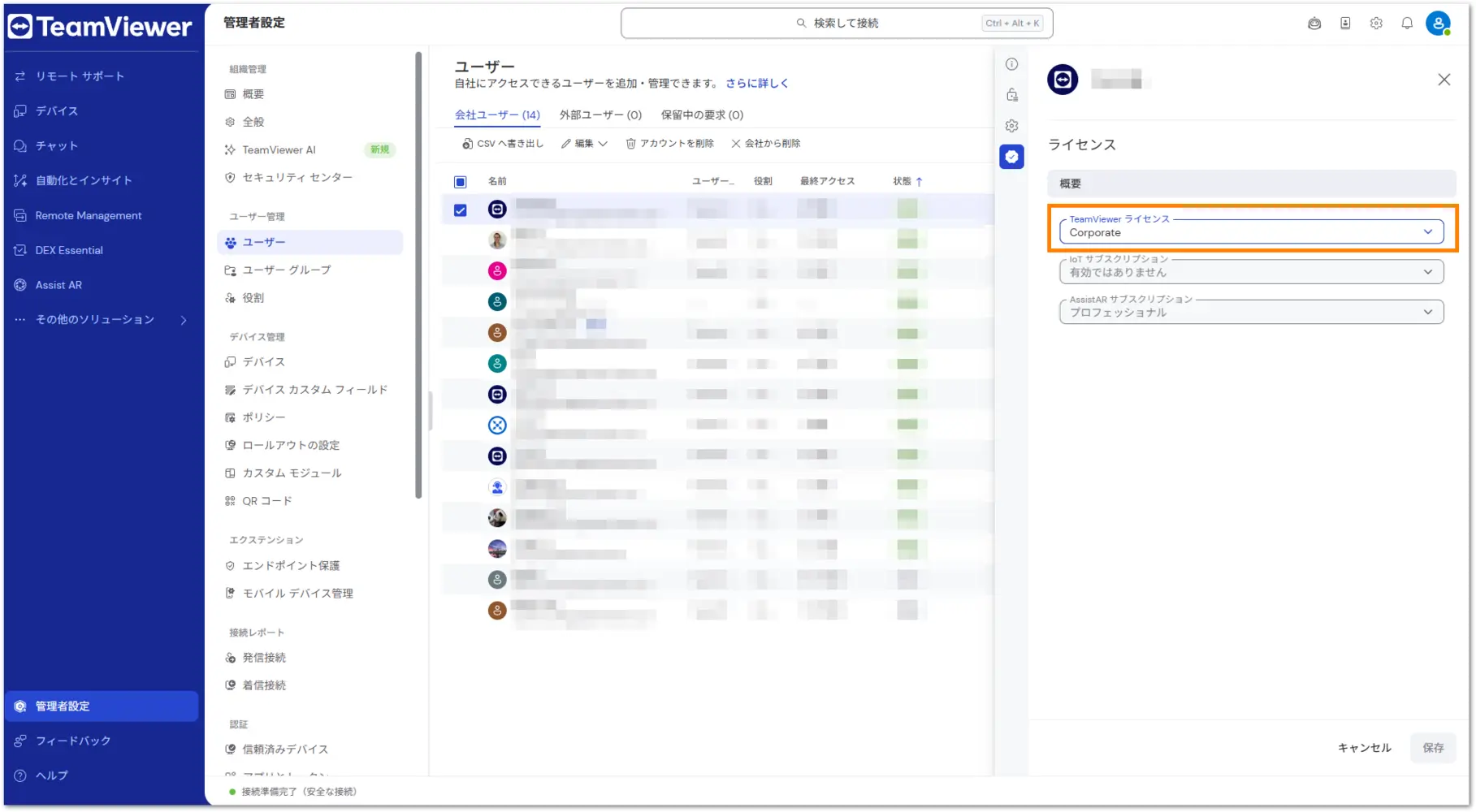The height and width of the screenshot is (812, 1476).
Task: Toggle the select-all checkbox in table header
Action: (461, 182)
